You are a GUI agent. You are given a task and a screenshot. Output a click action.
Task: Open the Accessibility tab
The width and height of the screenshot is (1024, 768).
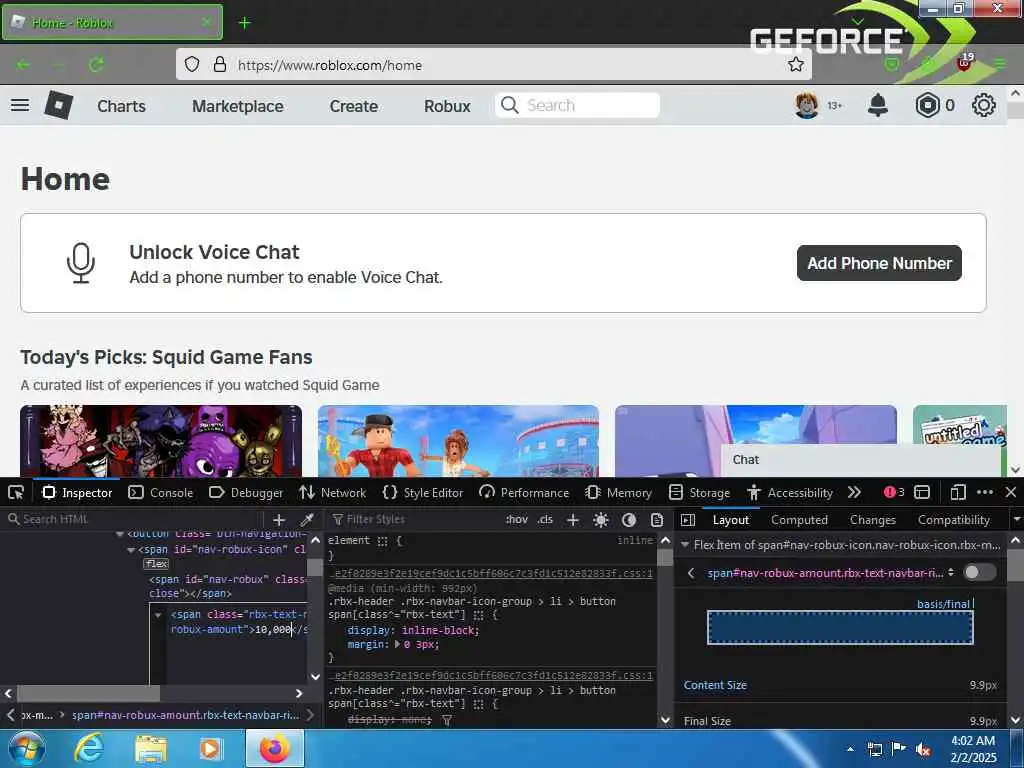tap(790, 492)
